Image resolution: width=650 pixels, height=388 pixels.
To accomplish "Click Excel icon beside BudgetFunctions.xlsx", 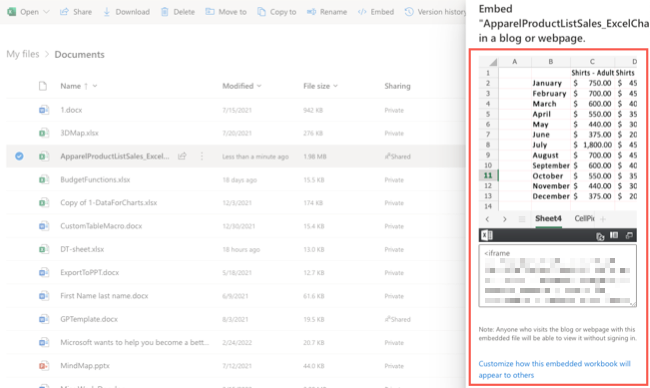I will click(x=44, y=179).
